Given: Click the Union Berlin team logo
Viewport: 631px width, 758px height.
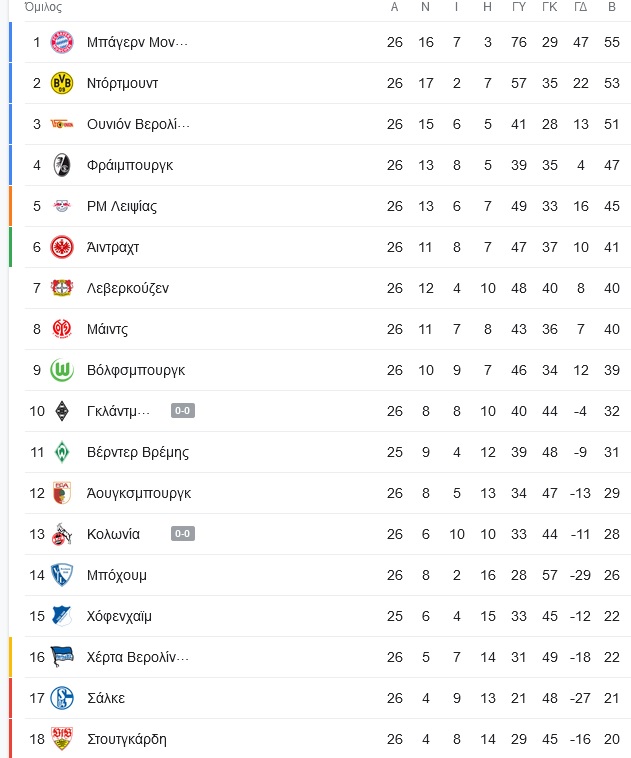Looking at the screenshot, I should pyautogui.click(x=62, y=124).
